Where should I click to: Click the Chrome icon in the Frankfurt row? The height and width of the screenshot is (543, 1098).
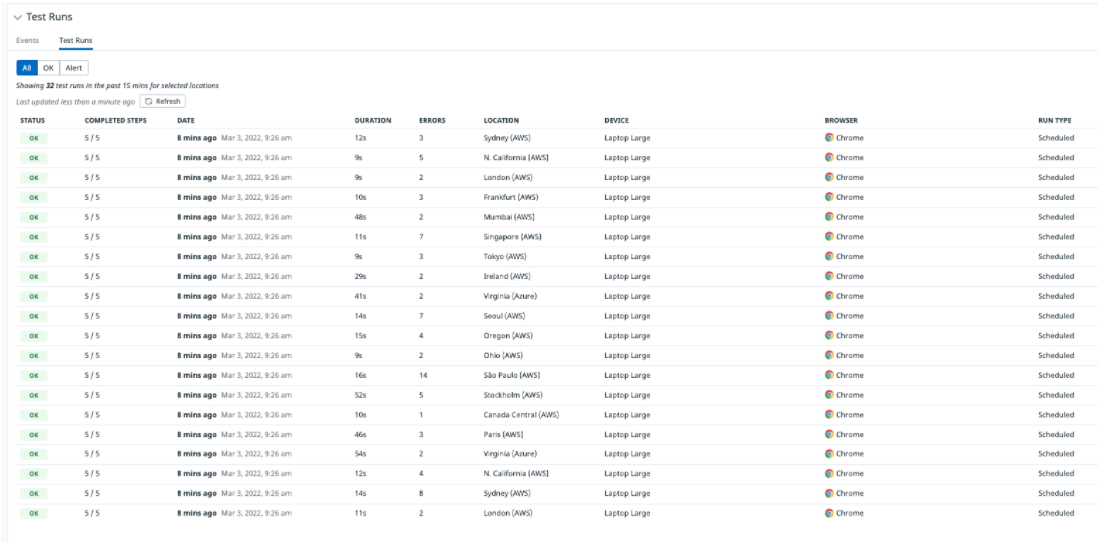click(x=829, y=197)
